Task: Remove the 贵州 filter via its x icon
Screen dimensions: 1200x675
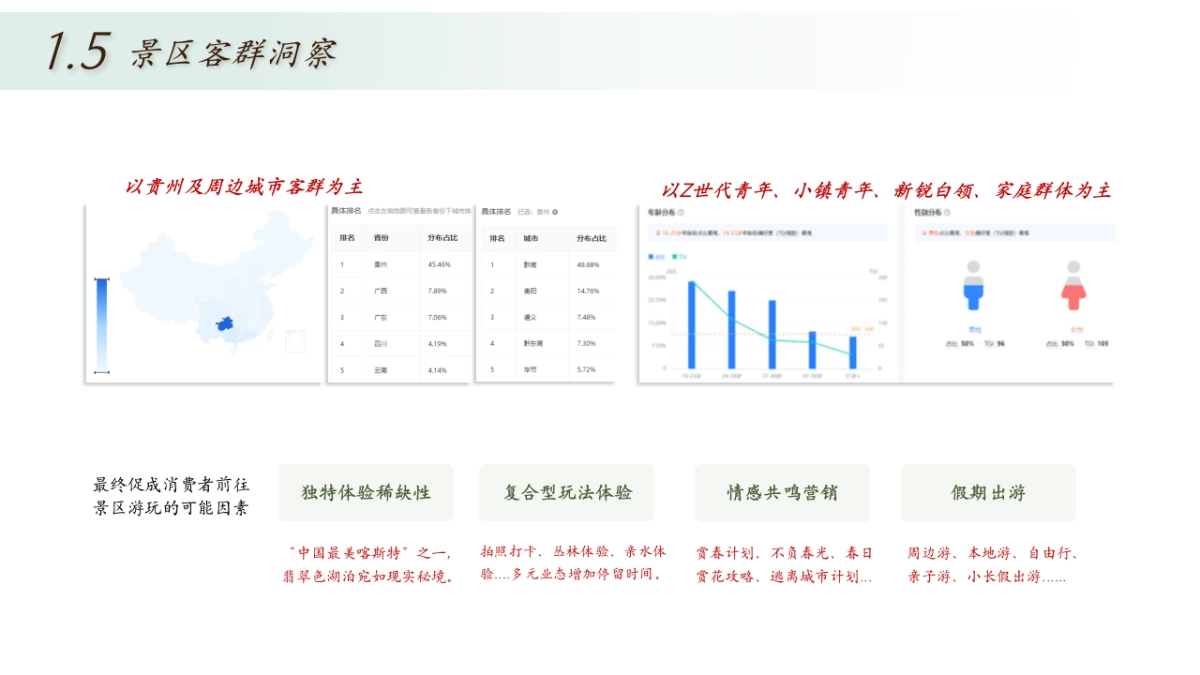Action: click(x=555, y=212)
